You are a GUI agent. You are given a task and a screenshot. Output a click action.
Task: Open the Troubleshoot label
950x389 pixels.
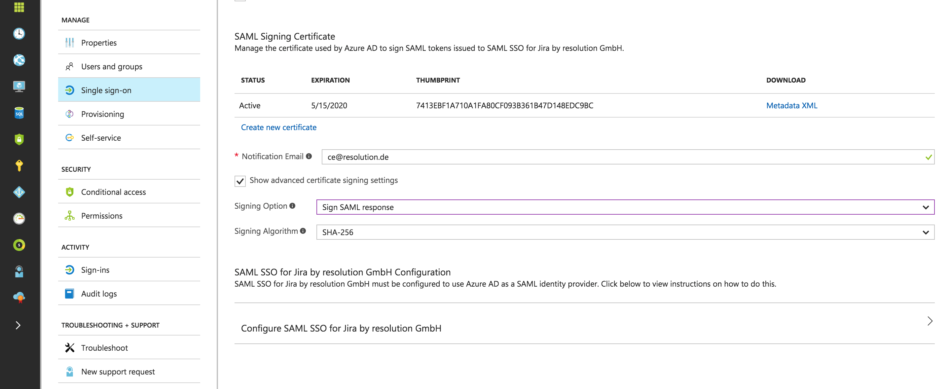(104, 348)
